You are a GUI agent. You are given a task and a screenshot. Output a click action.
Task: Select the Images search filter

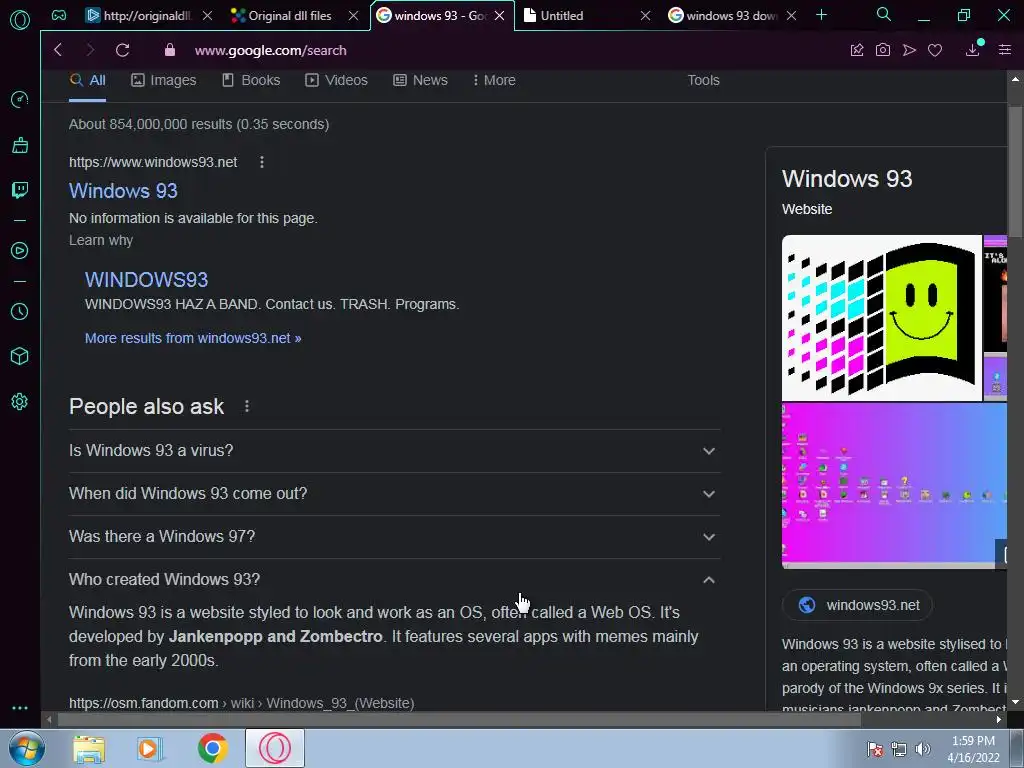(163, 80)
